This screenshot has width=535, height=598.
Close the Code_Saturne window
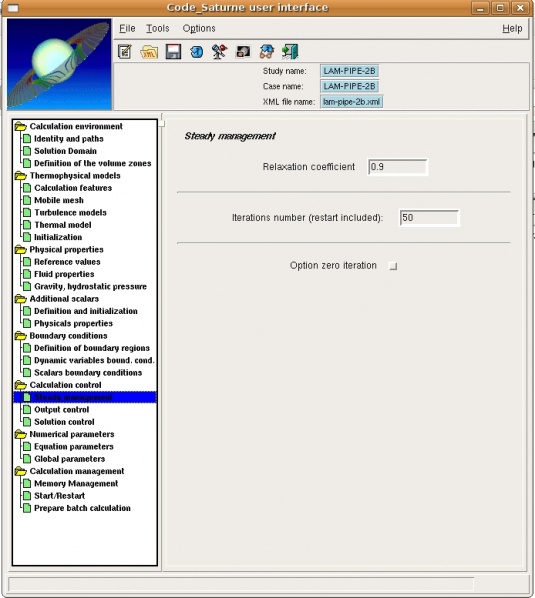pos(520,8)
